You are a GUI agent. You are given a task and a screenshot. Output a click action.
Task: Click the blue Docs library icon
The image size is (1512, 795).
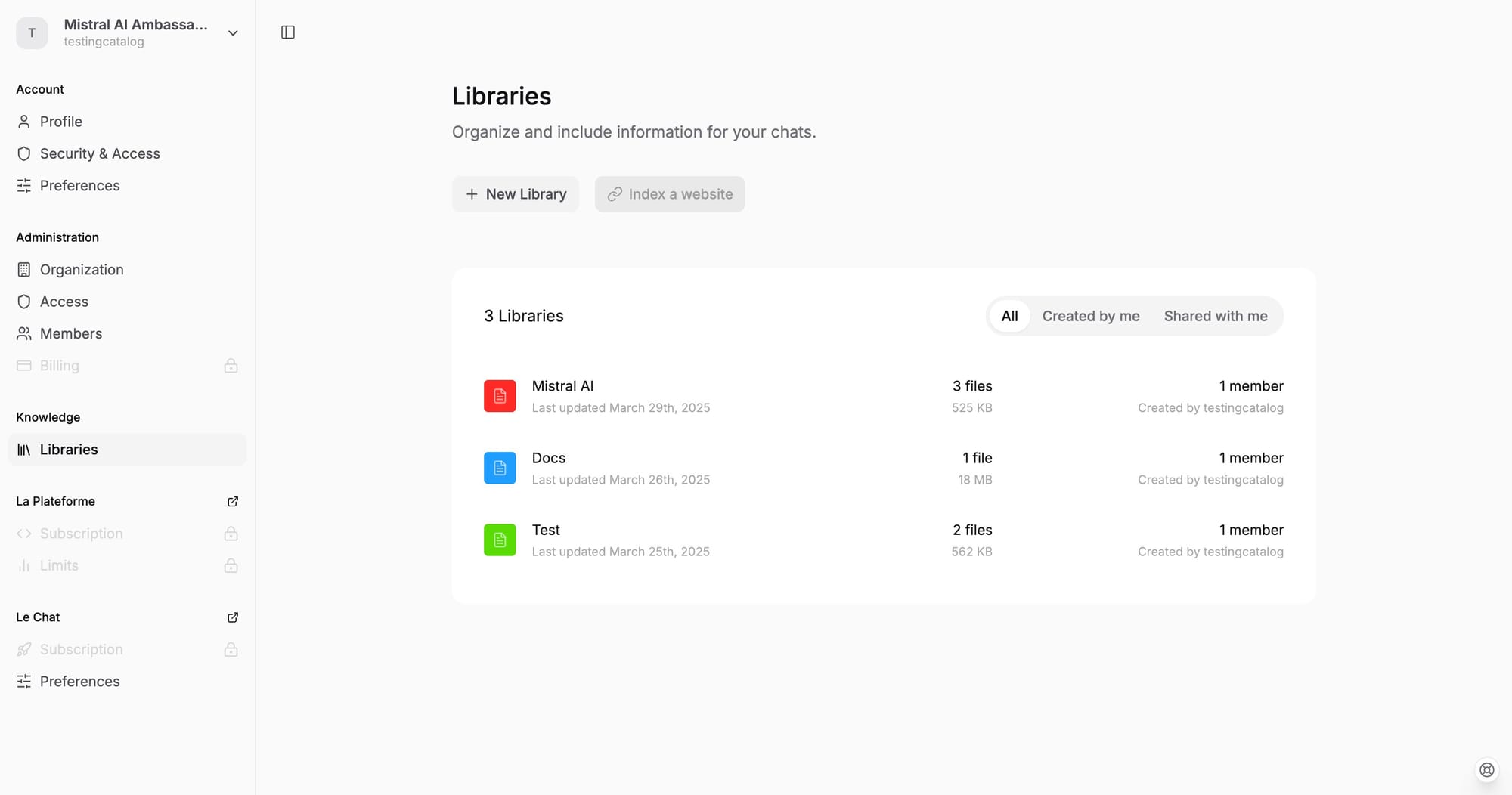(x=500, y=468)
